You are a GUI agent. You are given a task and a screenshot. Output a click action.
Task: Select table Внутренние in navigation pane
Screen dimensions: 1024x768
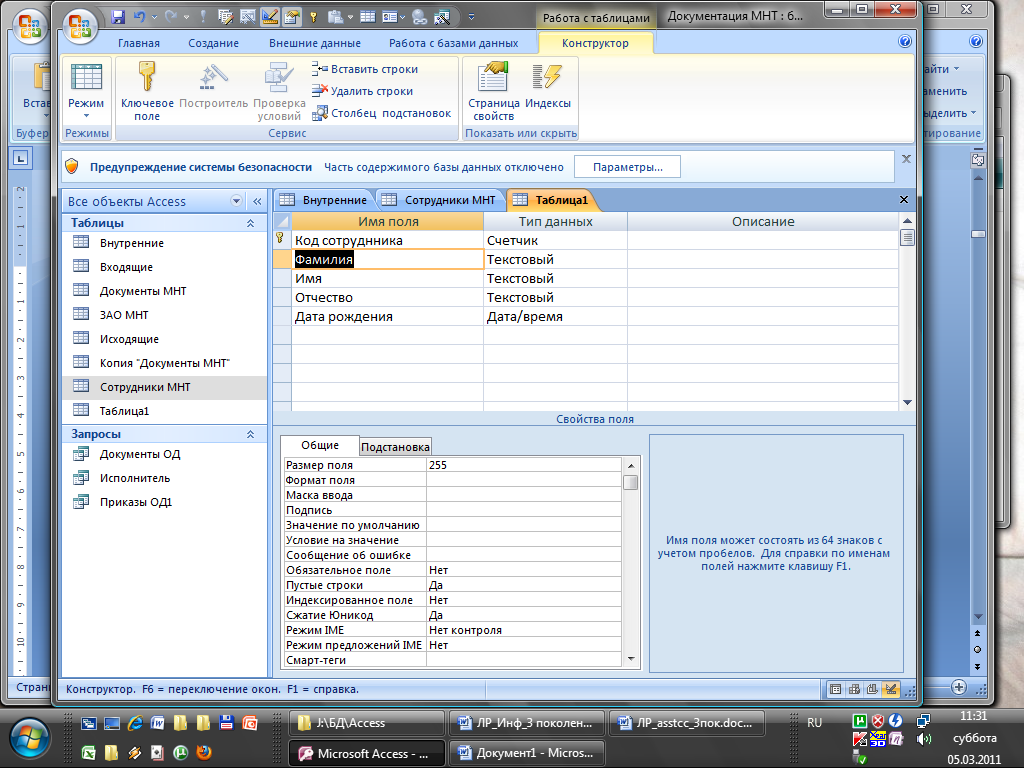[x=165, y=243]
